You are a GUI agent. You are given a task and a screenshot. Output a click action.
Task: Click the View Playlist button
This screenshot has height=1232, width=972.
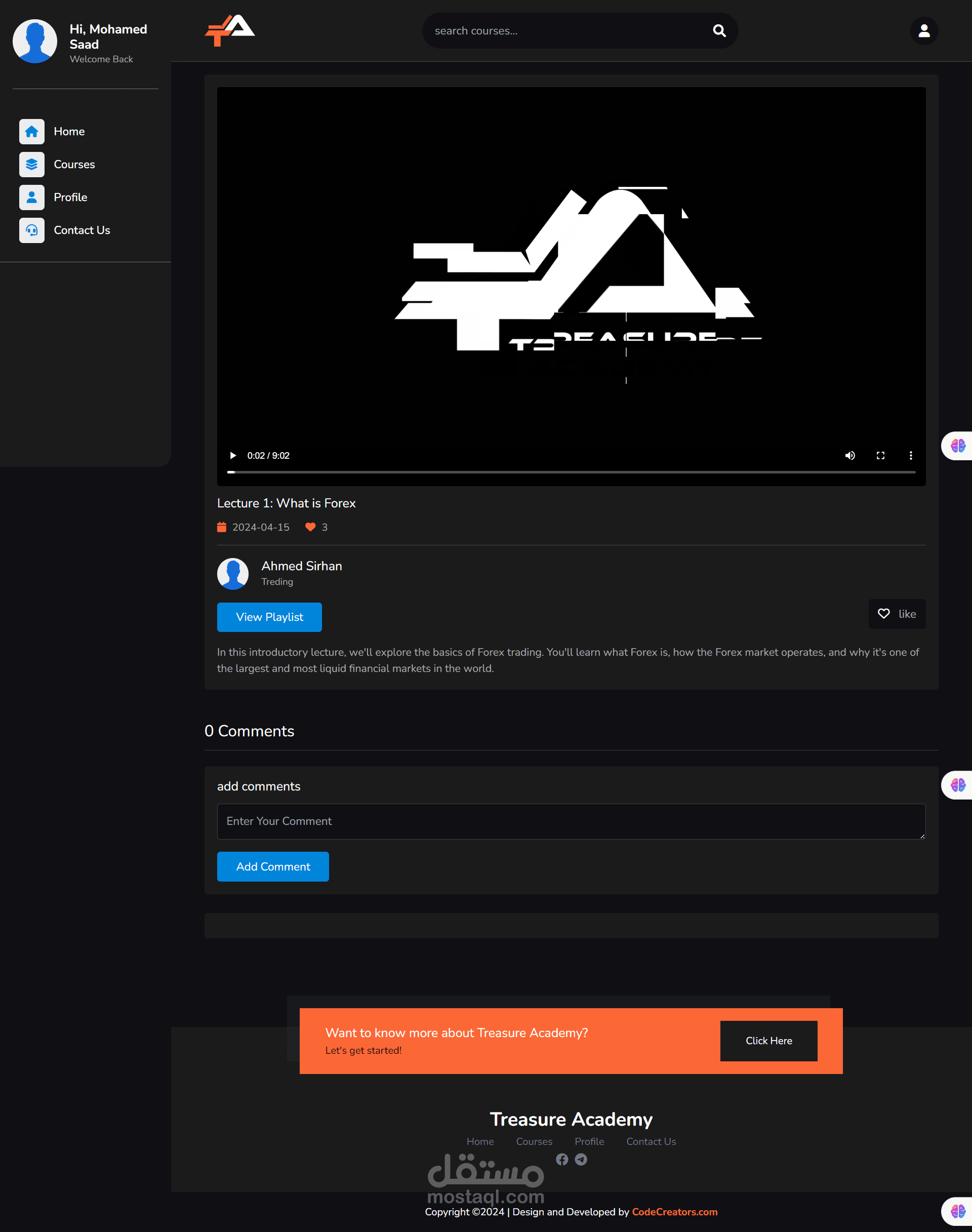(x=269, y=617)
